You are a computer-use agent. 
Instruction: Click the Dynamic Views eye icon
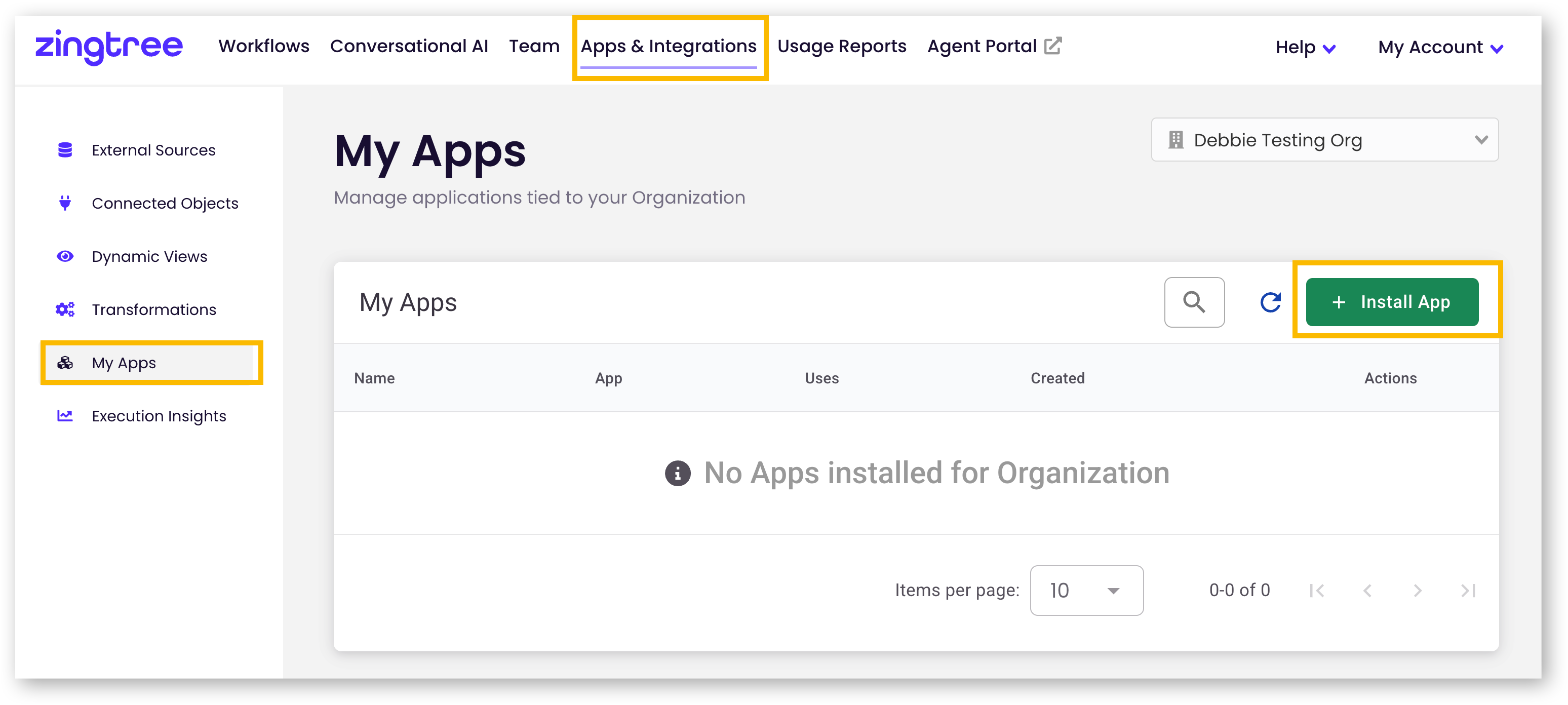65,256
